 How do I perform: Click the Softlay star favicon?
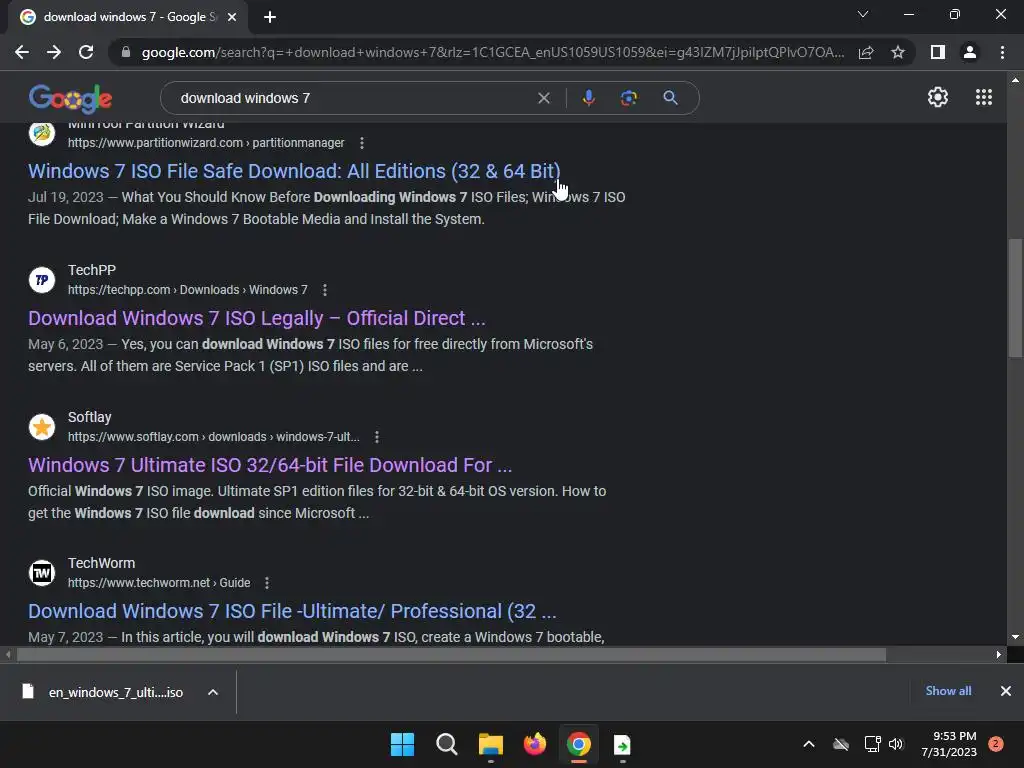point(42,427)
